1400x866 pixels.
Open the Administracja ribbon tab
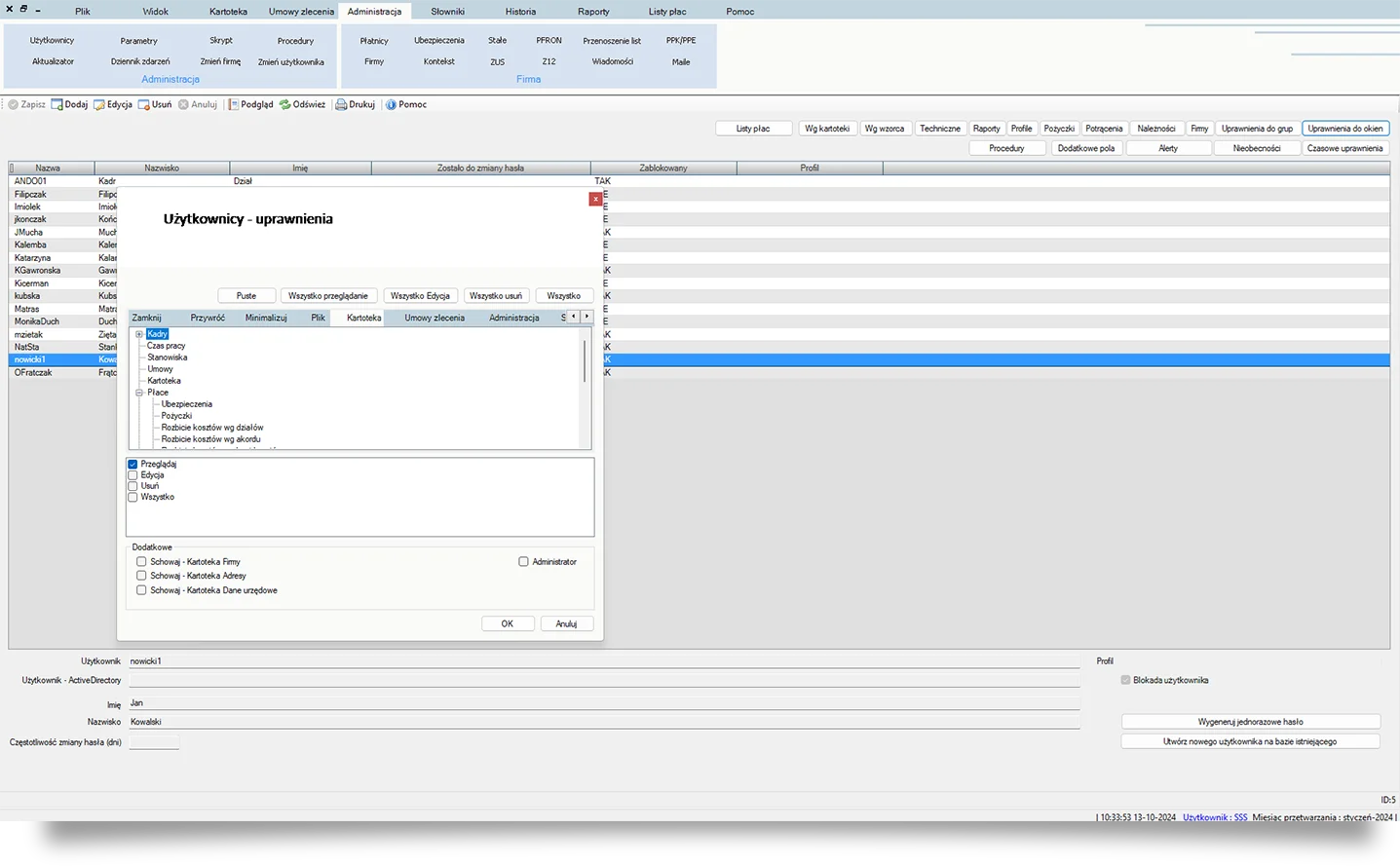[x=374, y=12]
